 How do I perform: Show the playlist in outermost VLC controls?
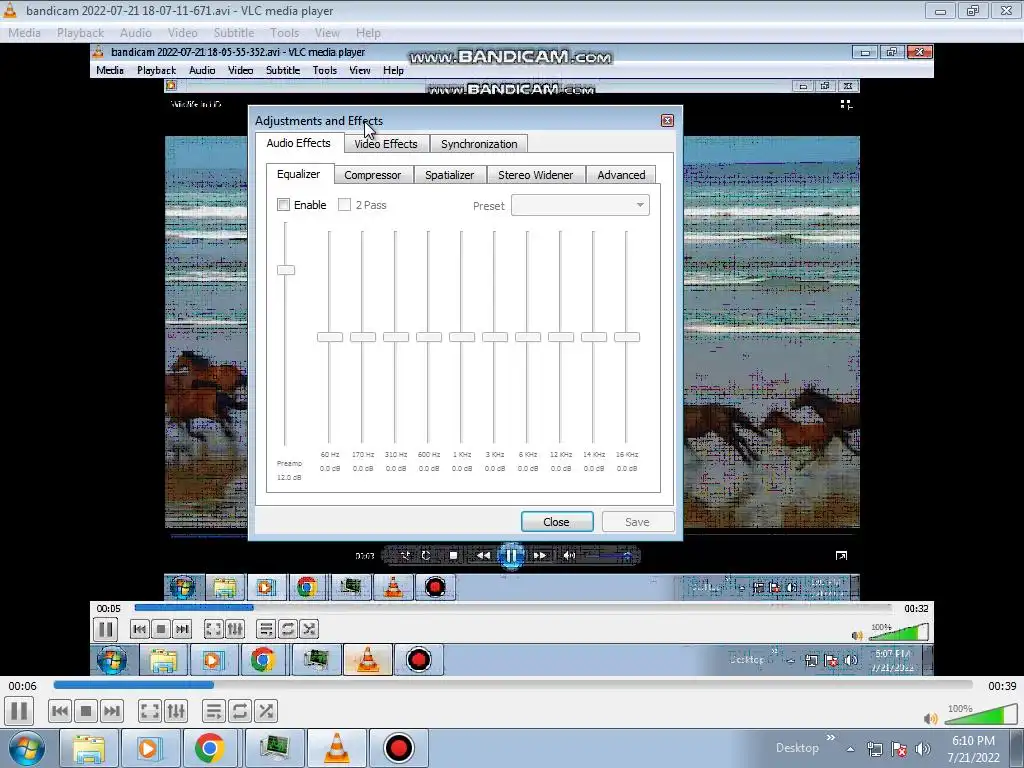[214, 711]
